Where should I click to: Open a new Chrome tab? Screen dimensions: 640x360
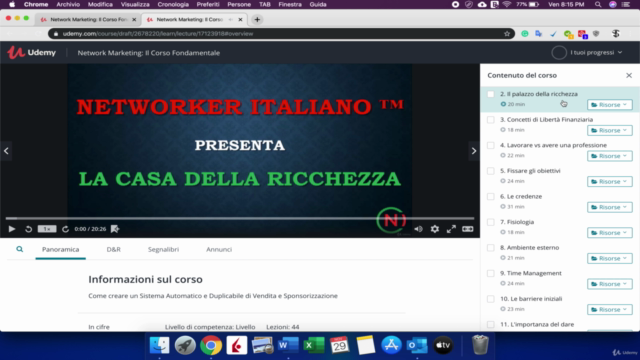(x=257, y=19)
